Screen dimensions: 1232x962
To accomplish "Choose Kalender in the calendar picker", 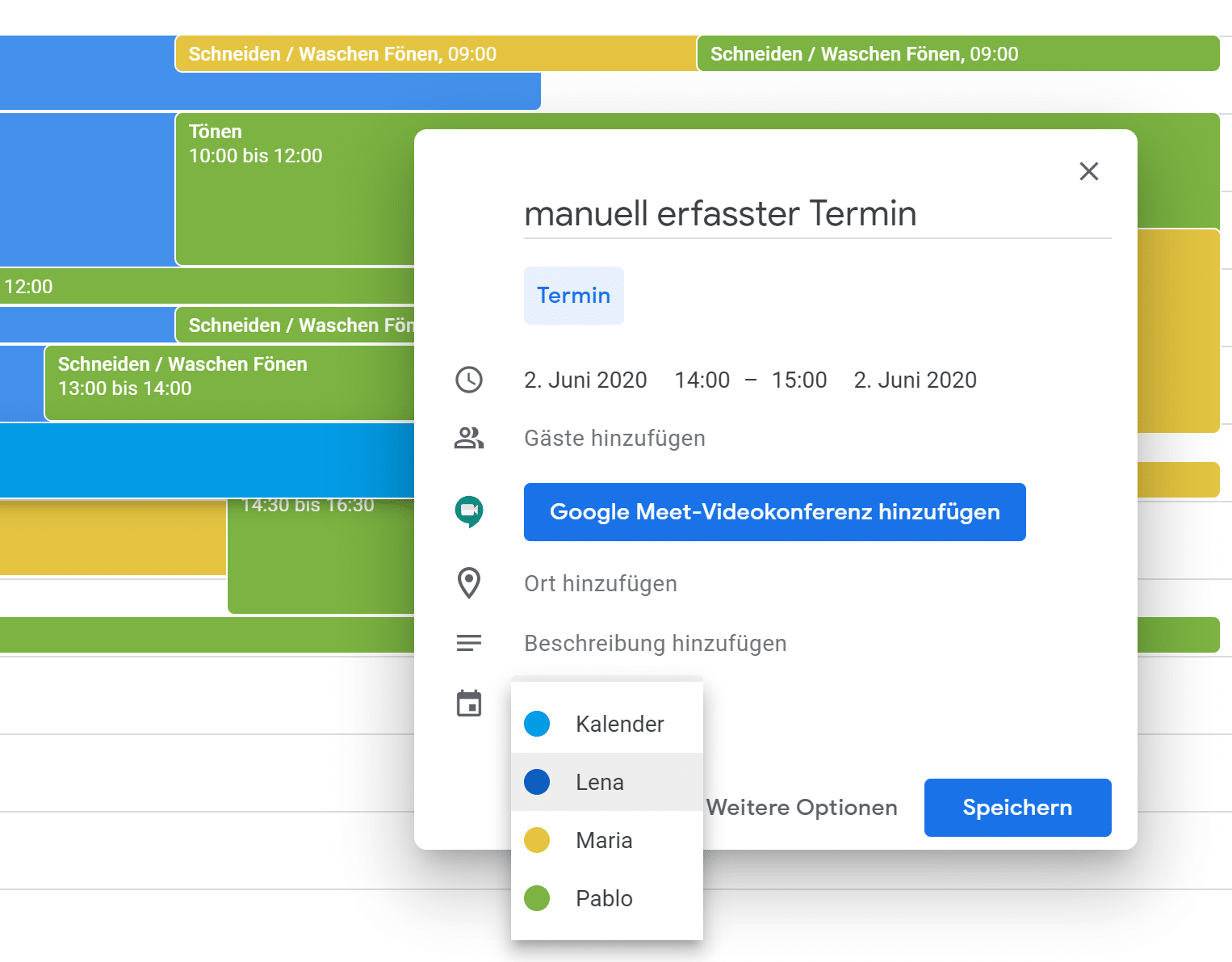I will tap(620, 724).
